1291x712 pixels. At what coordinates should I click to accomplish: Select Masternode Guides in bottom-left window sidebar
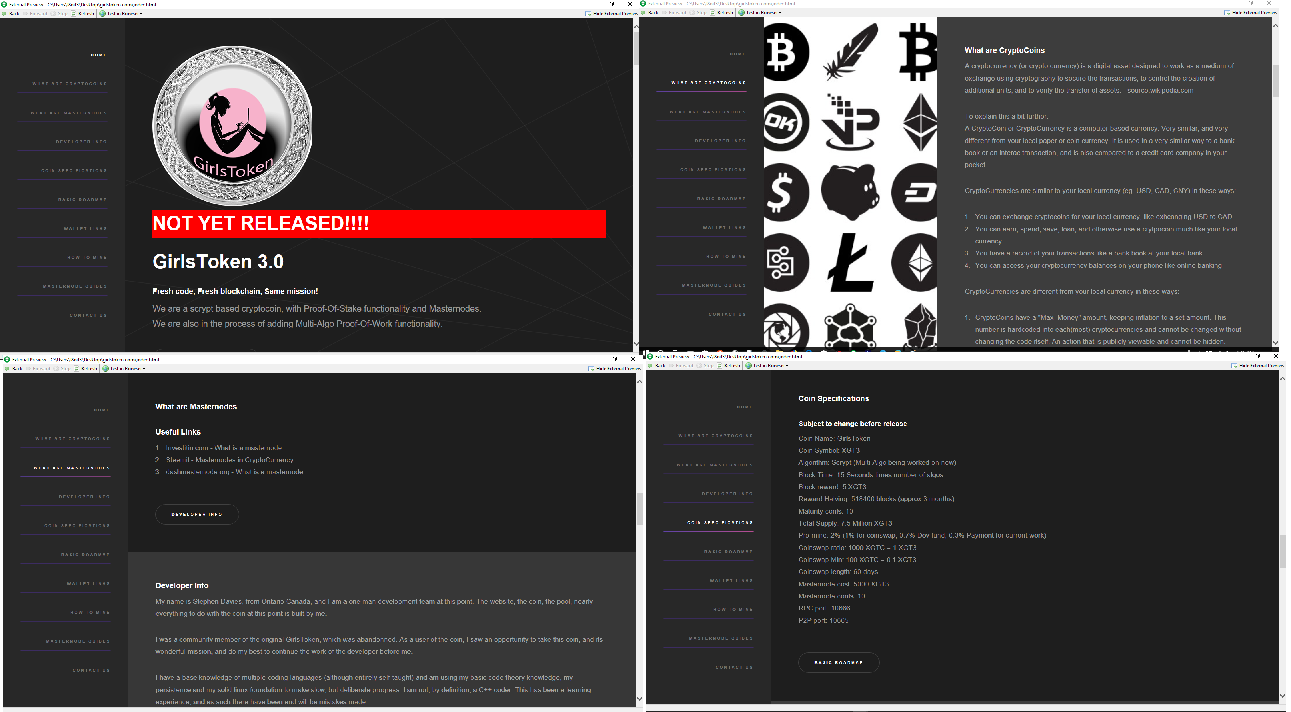click(78, 640)
